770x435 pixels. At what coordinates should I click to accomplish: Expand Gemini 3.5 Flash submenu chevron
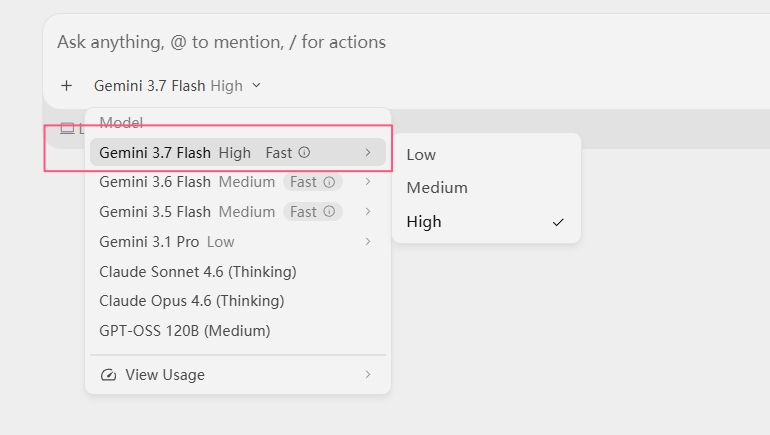pos(368,212)
